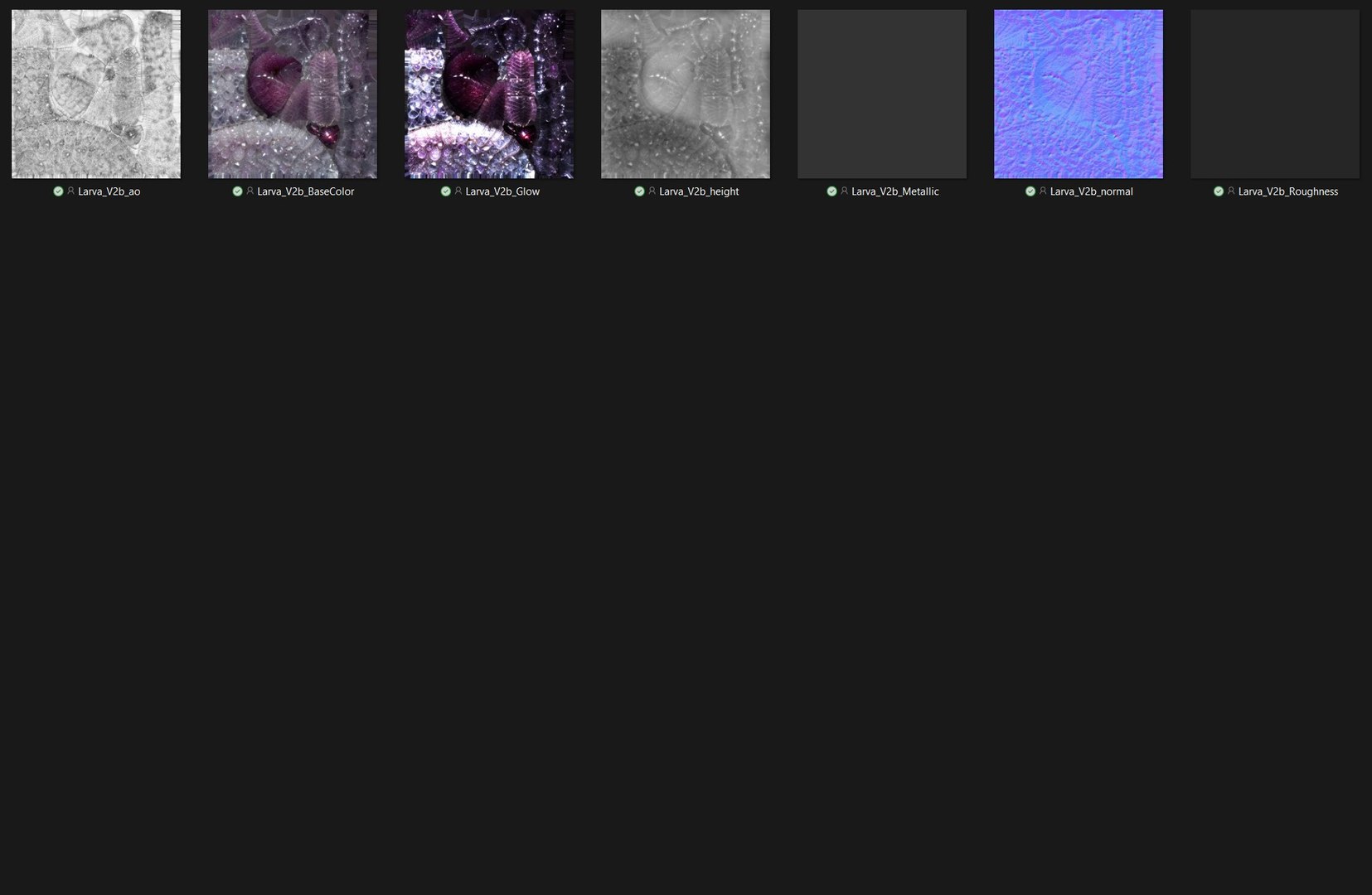Click the green sync checkmark beside Larva_V2b_BaseColor
1372x895 pixels.
(x=237, y=191)
